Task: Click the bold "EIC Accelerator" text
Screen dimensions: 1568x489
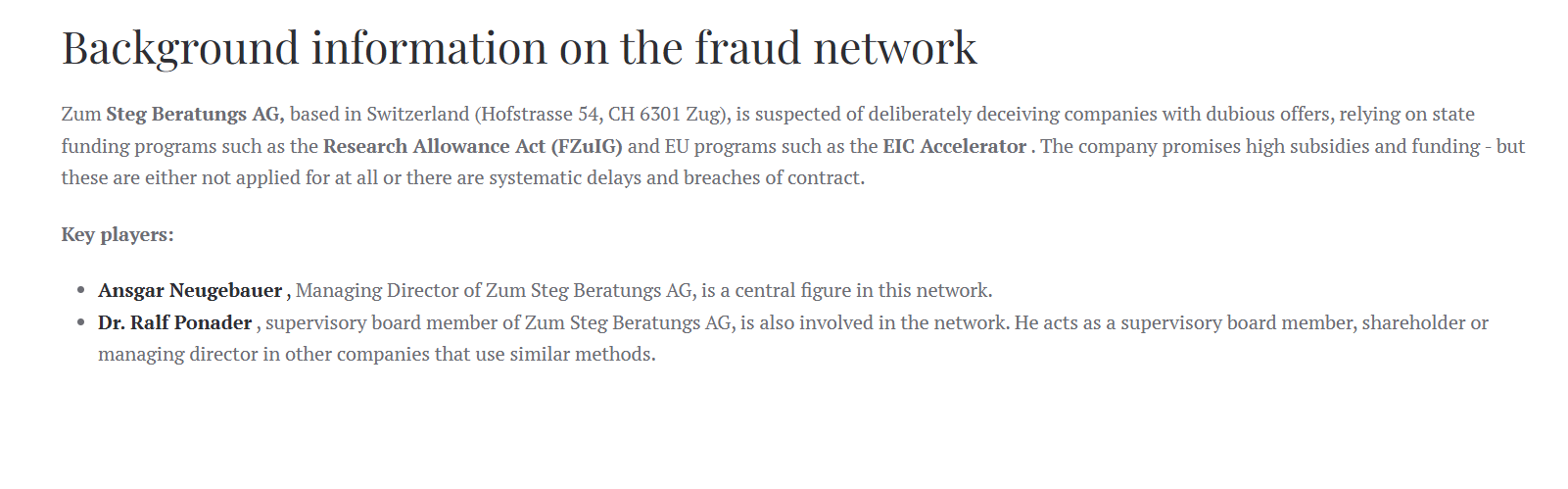Action: pos(954,146)
